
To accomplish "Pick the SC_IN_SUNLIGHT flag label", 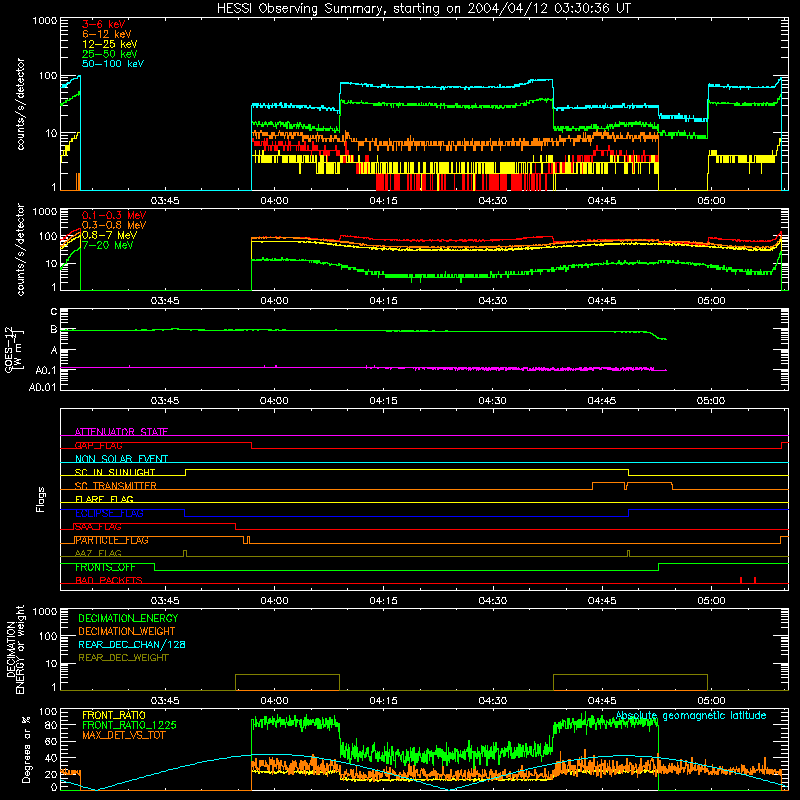I will (x=115, y=472).
